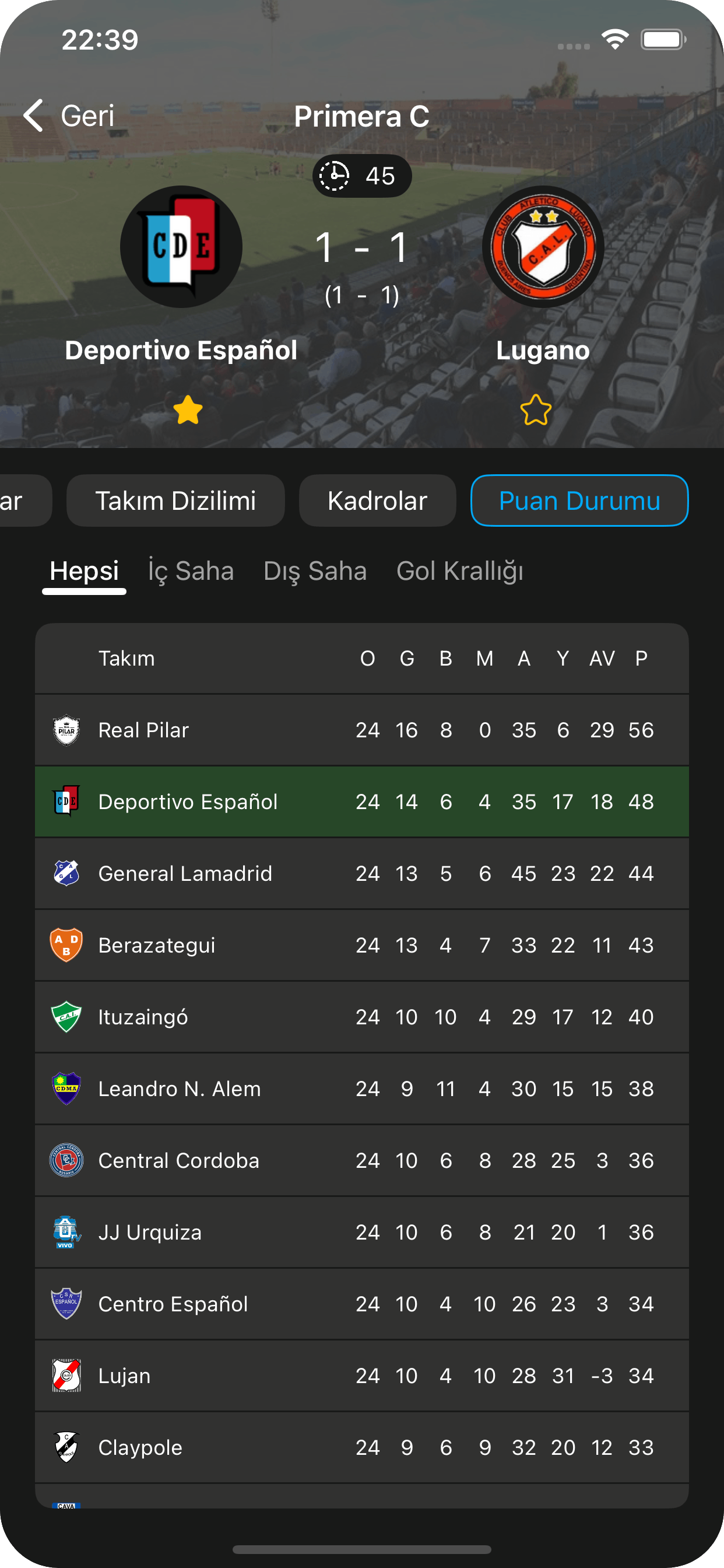
Task: Show Dış Saha standings
Action: click(315, 571)
